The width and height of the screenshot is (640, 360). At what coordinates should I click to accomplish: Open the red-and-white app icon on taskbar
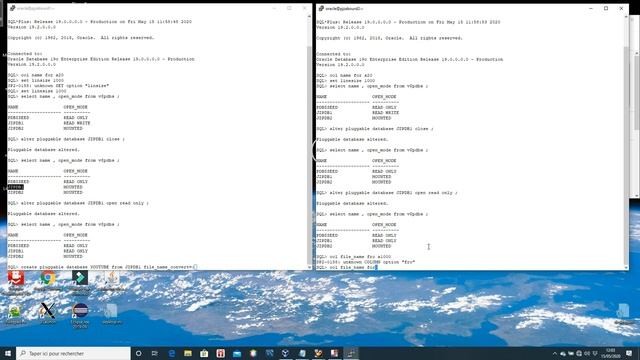[x=220, y=353]
